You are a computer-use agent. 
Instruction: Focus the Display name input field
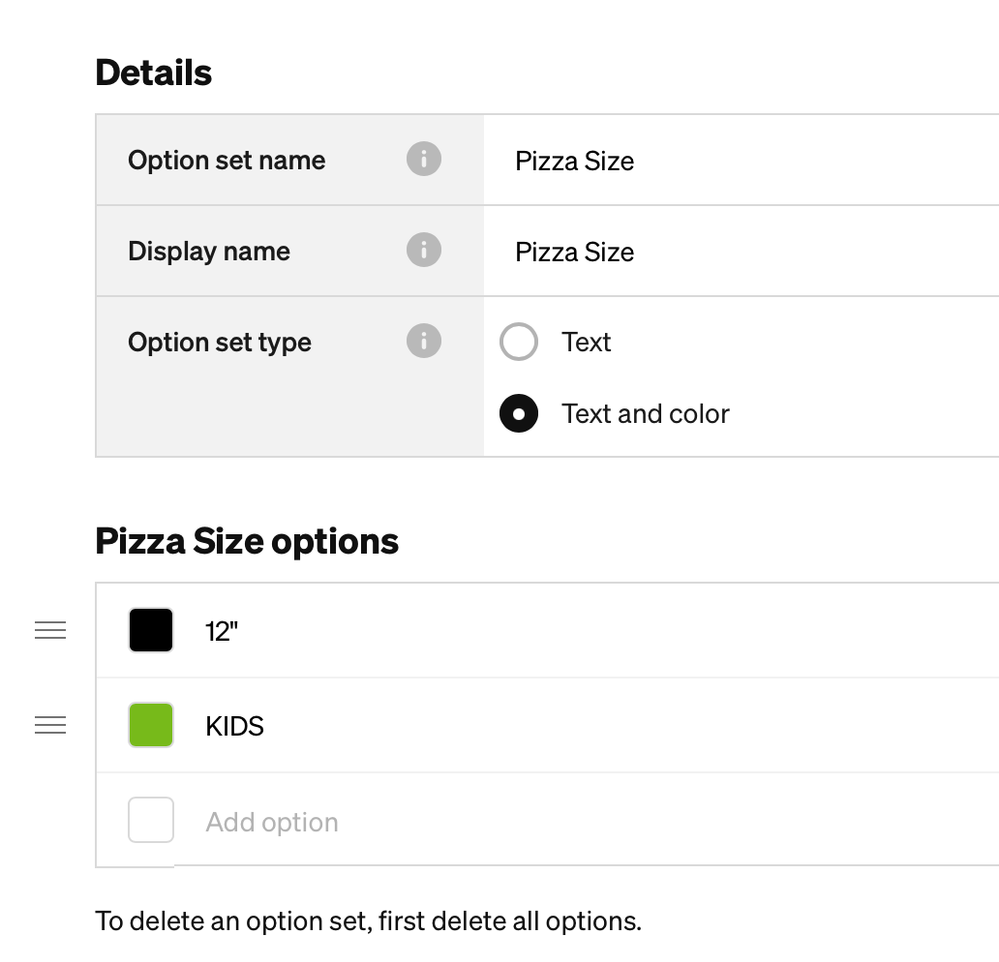point(741,252)
